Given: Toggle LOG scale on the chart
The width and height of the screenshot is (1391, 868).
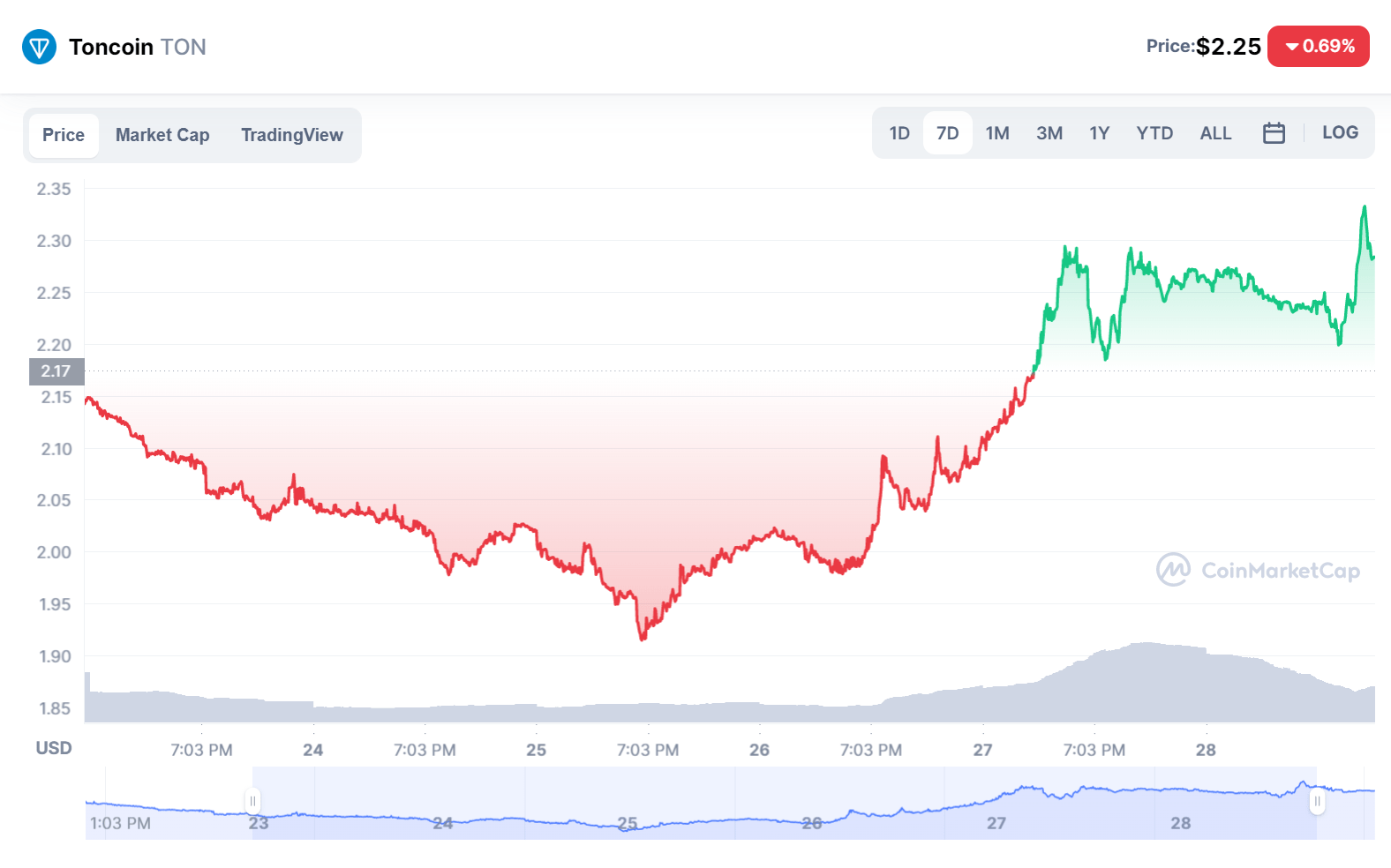Looking at the screenshot, I should pos(1340,132).
